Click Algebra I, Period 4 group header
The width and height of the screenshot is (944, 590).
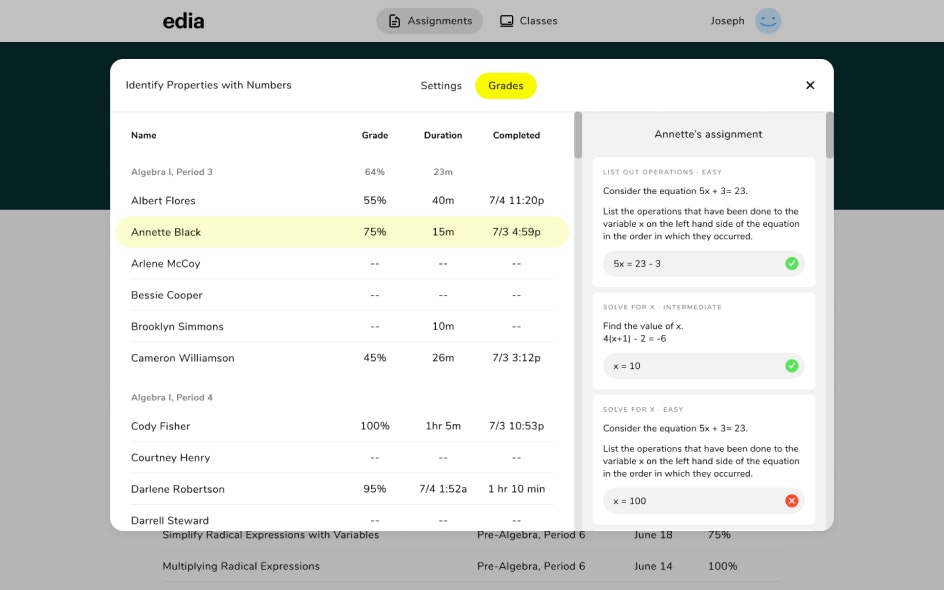pos(172,397)
